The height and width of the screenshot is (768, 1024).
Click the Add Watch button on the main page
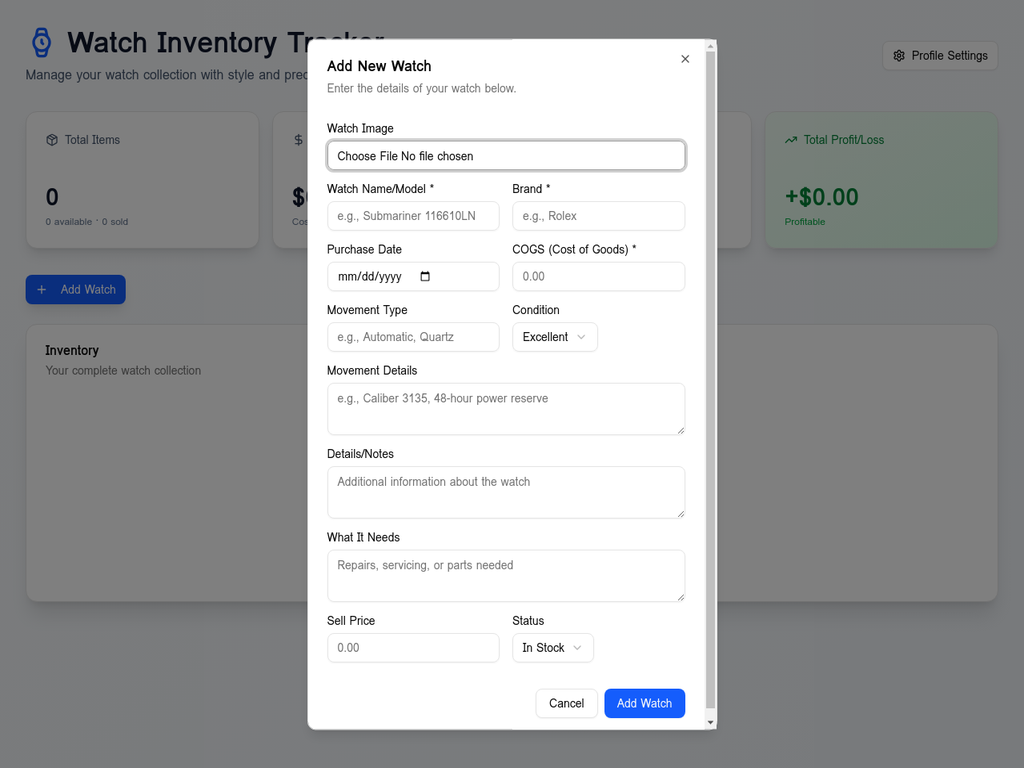pyautogui.click(x=76, y=289)
